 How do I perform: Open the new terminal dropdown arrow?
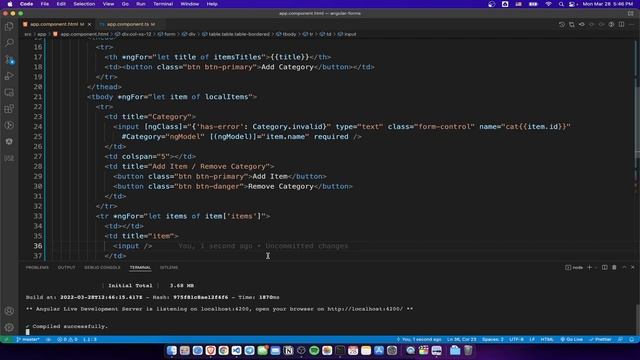596,267
